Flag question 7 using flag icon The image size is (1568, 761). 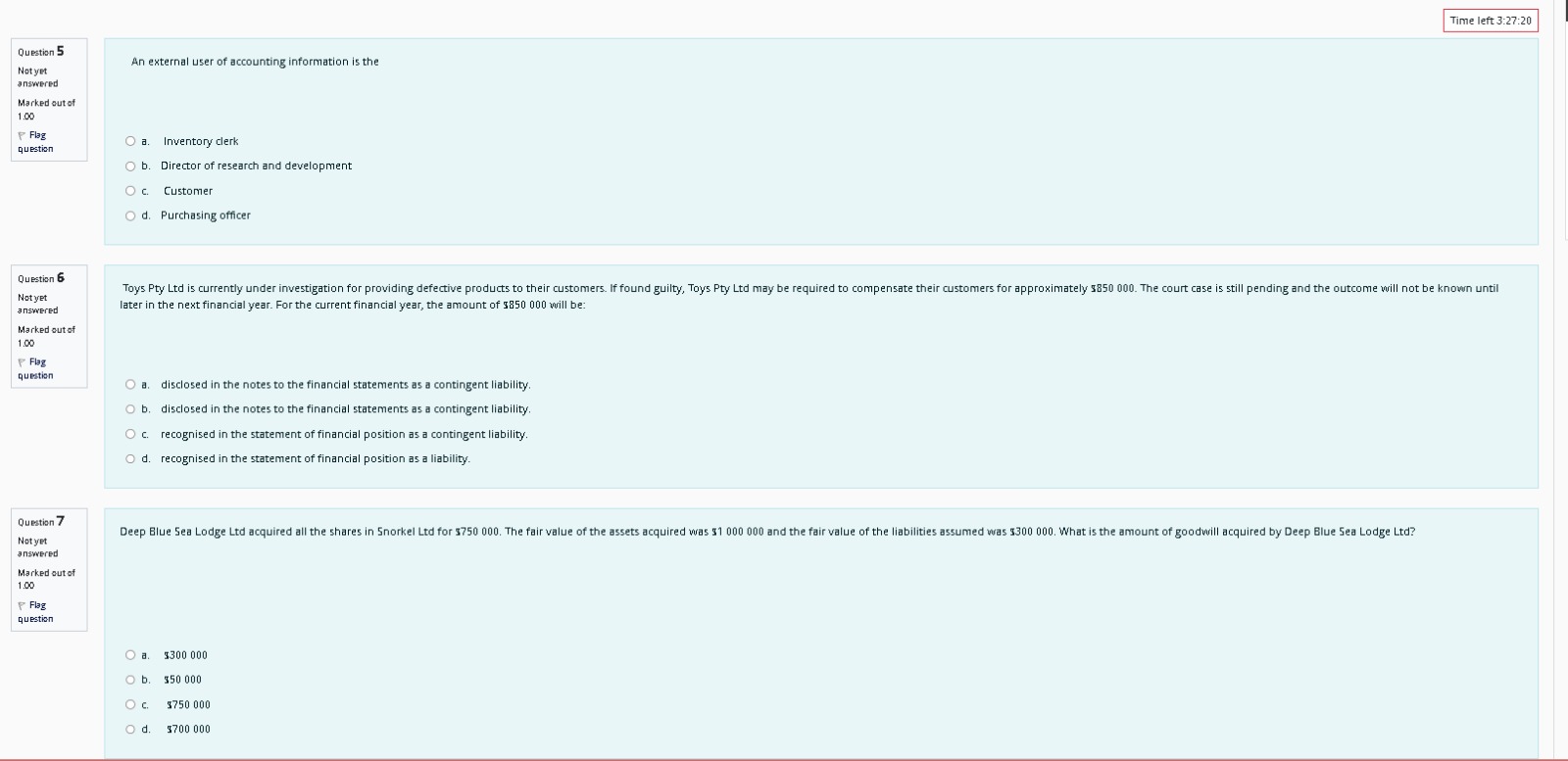(x=22, y=605)
